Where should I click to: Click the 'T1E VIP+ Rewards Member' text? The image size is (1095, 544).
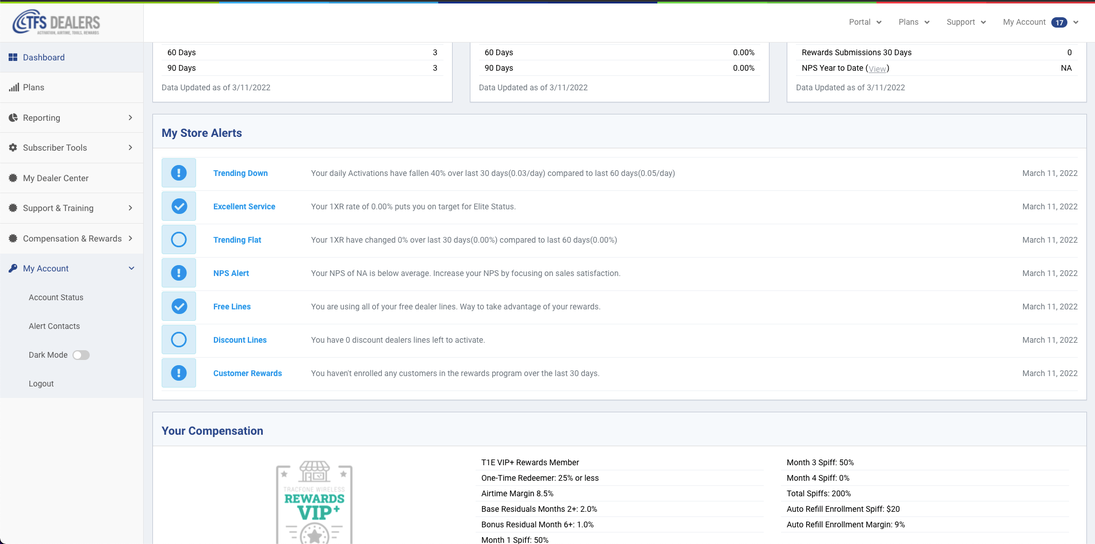pos(530,462)
